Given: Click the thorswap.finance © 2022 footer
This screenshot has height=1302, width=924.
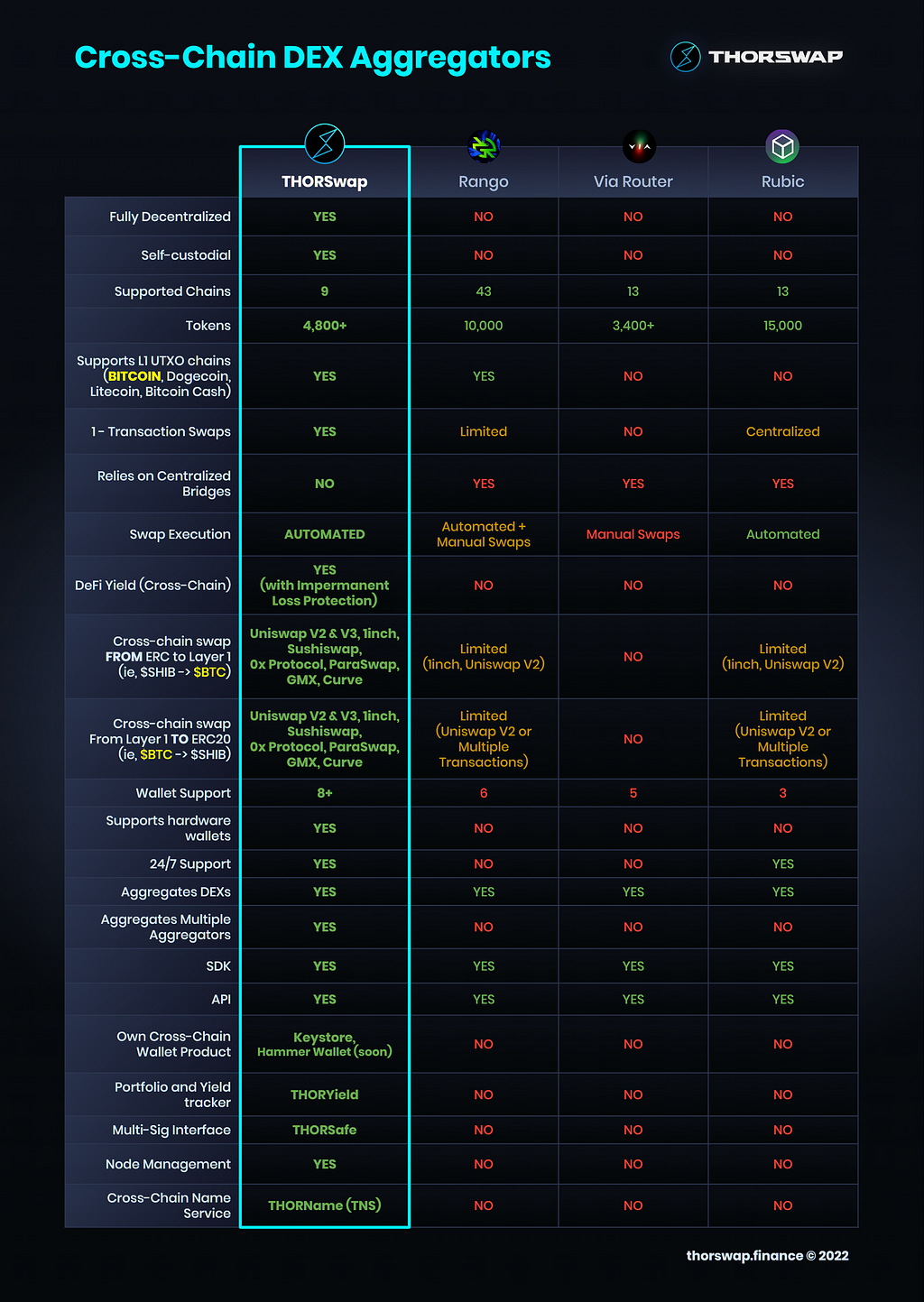Looking at the screenshot, I should (767, 1255).
